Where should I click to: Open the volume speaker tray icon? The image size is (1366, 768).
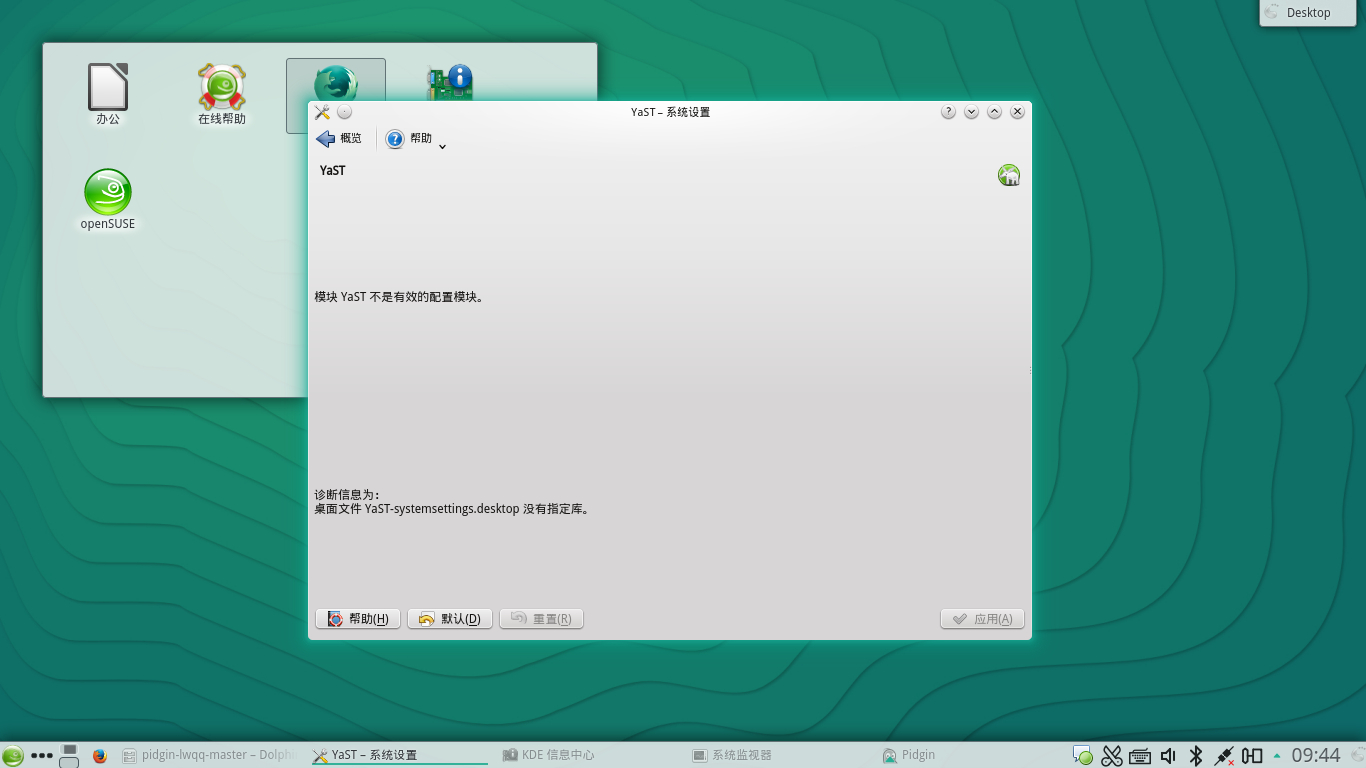(1168, 756)
